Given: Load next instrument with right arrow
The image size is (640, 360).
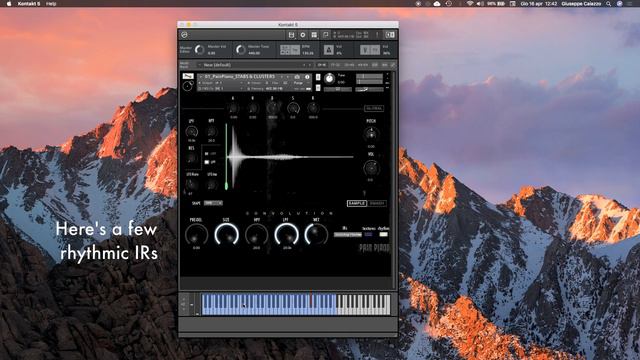Looking at the screenshot, I should coord(288,77).
